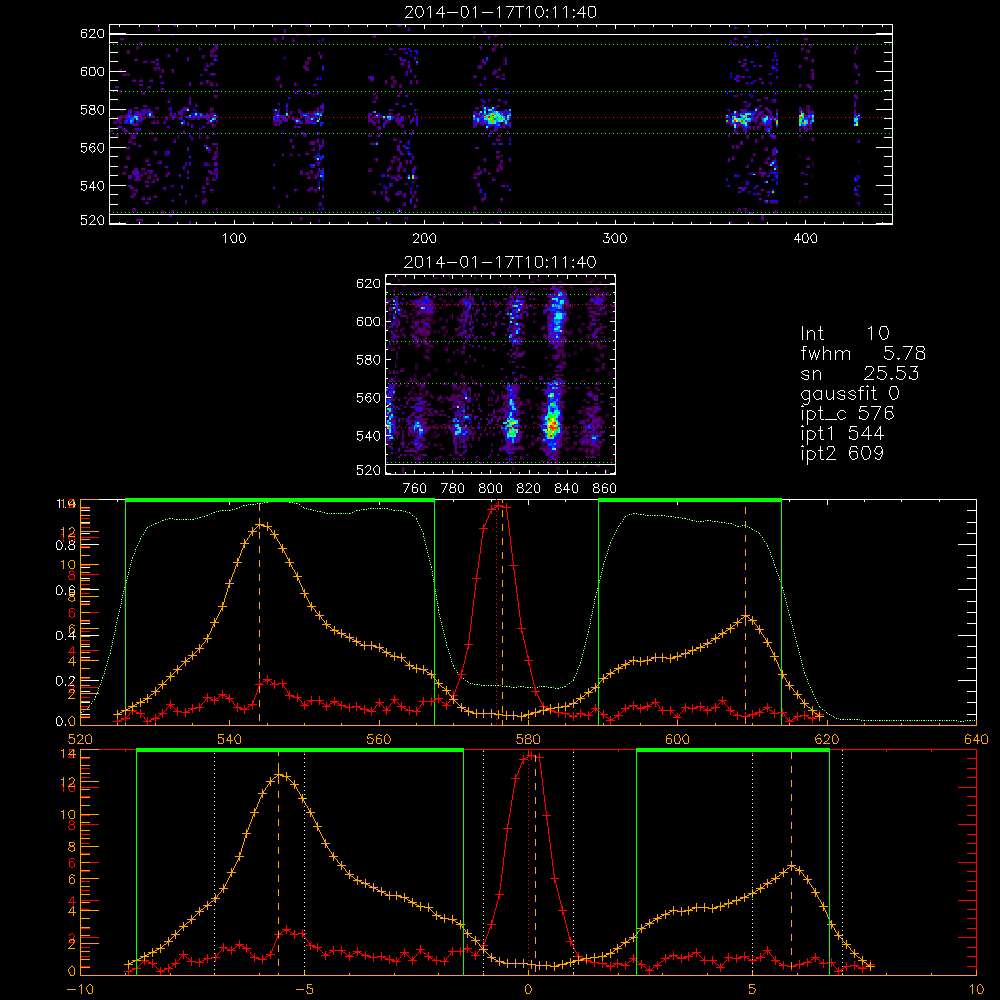
Task: Click x-axis label -5 of lower profile plot
Action: click(x=304, y=989)
